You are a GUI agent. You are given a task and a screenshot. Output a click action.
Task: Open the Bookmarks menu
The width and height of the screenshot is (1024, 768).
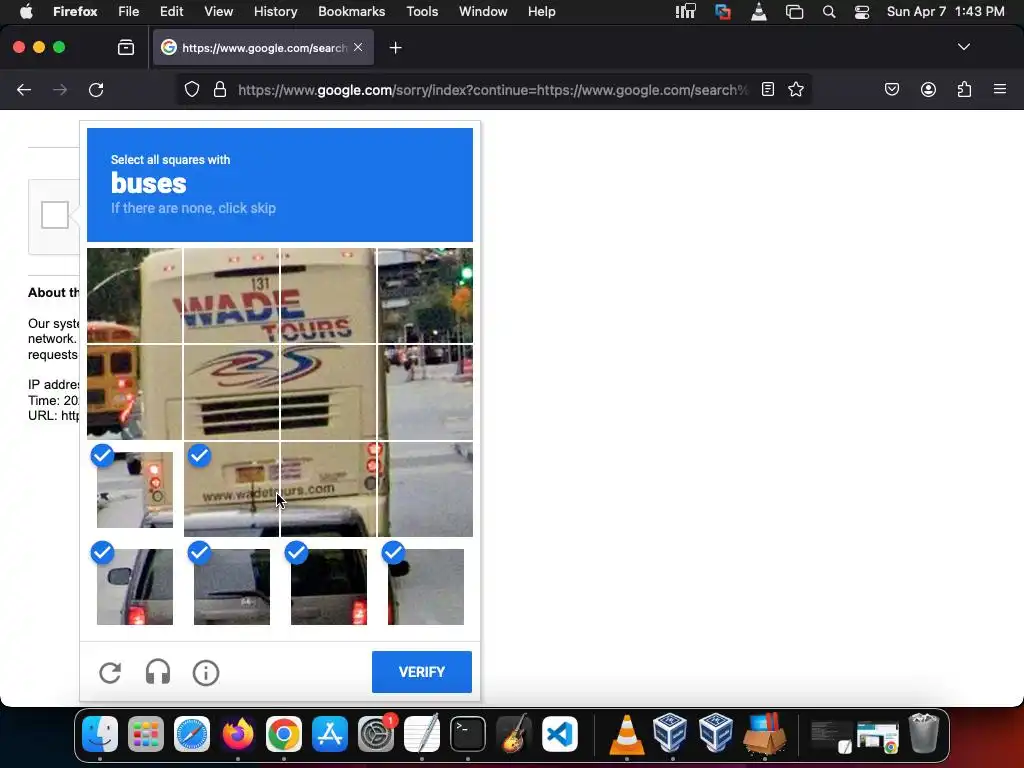pyautogui.click(x=351, y=11)
